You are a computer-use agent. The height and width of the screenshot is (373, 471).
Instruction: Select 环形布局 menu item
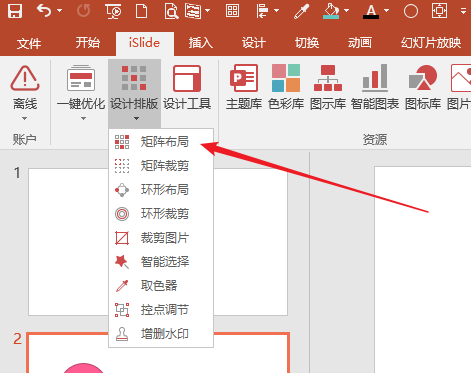(161, 190)
